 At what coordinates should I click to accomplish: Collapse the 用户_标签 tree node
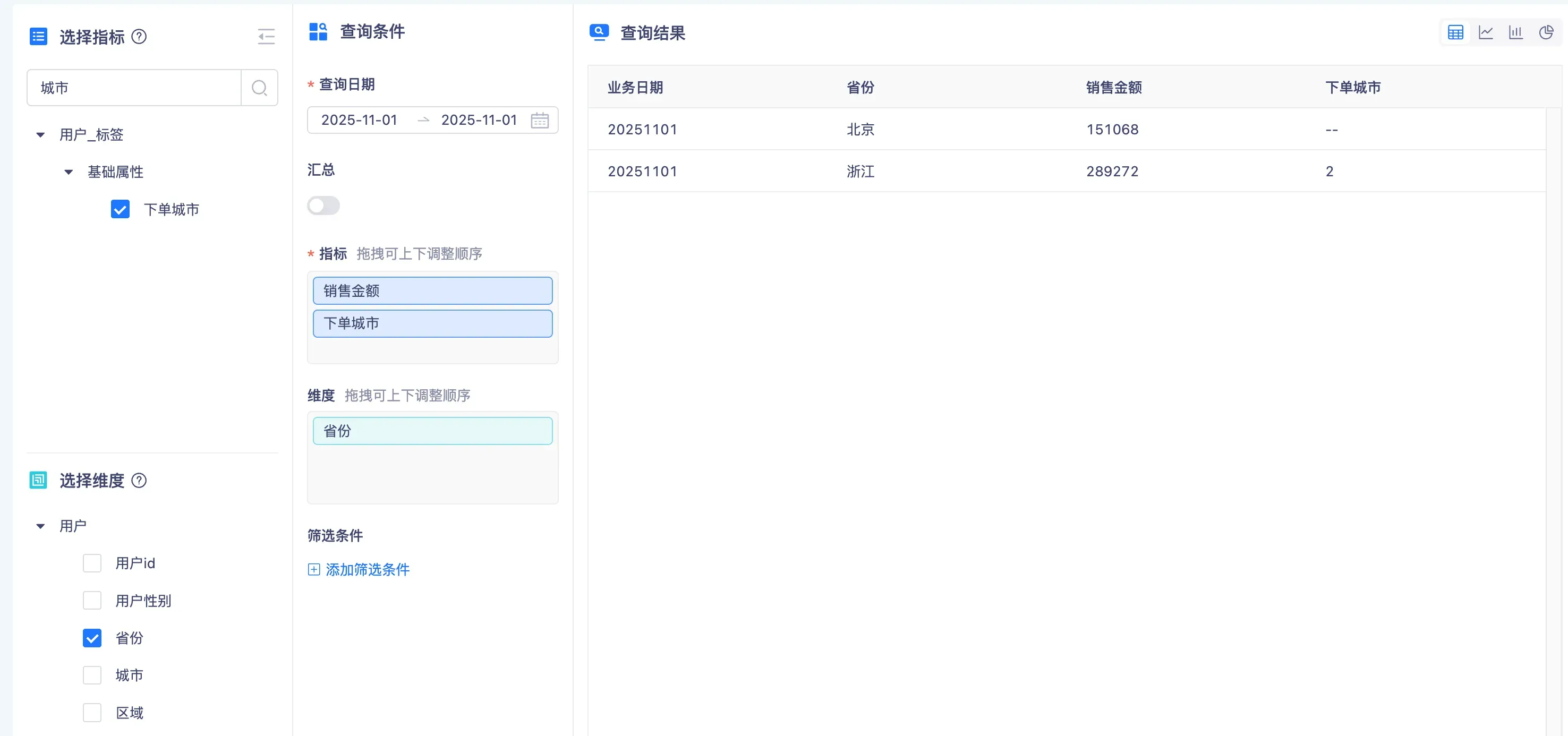tap(41, 134)
